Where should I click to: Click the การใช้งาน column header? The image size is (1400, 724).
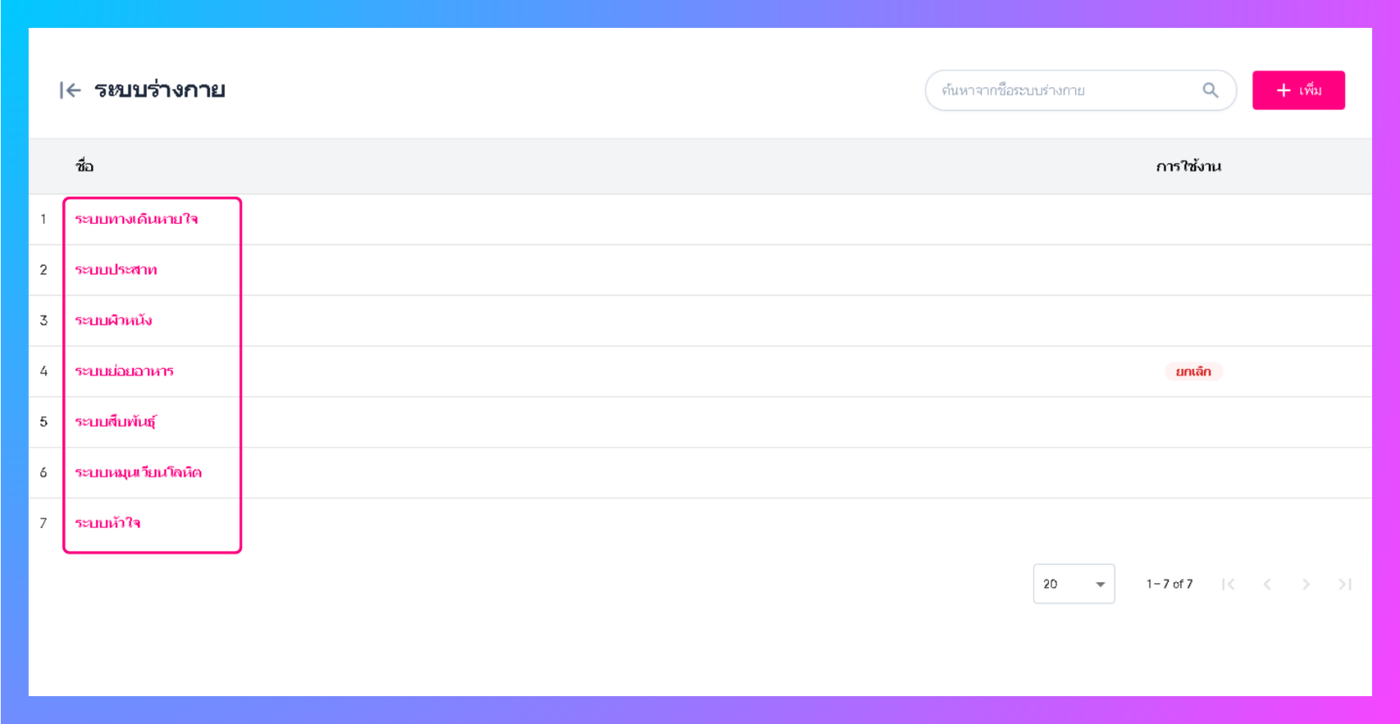[1188, 167]
